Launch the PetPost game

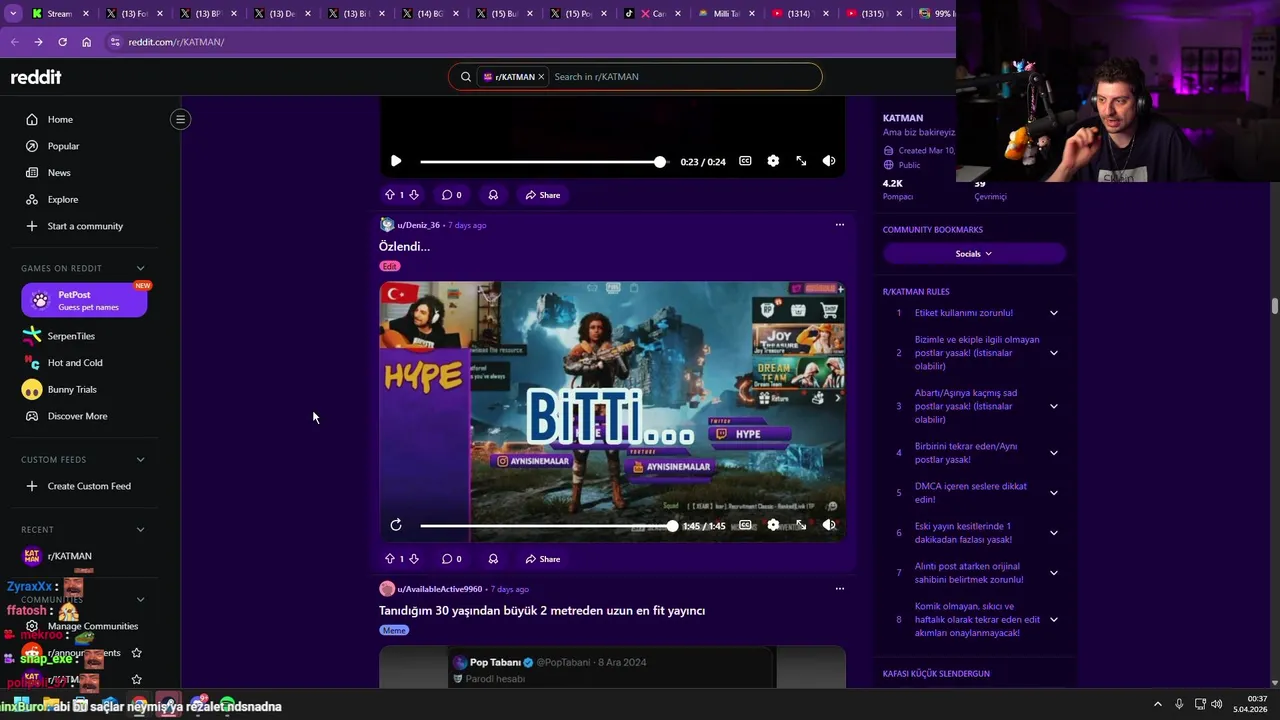(x=84, y=300)
